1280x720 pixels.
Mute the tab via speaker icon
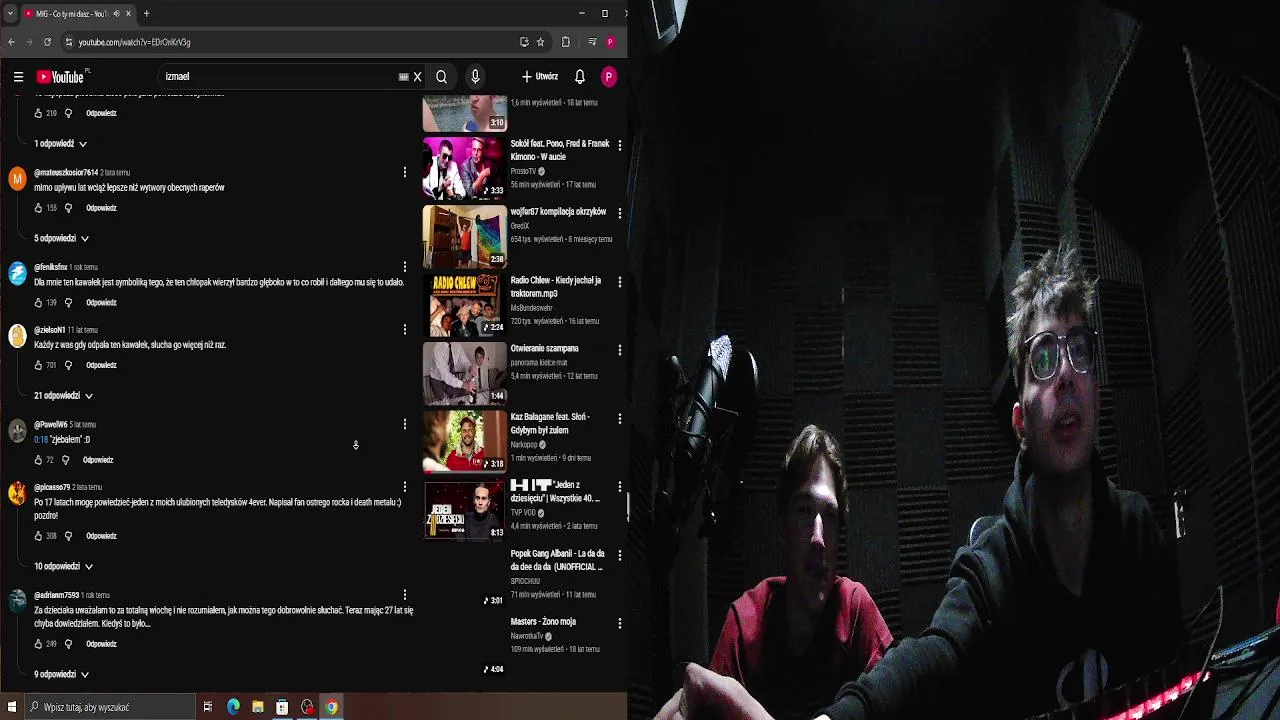(x=116, y=14)
